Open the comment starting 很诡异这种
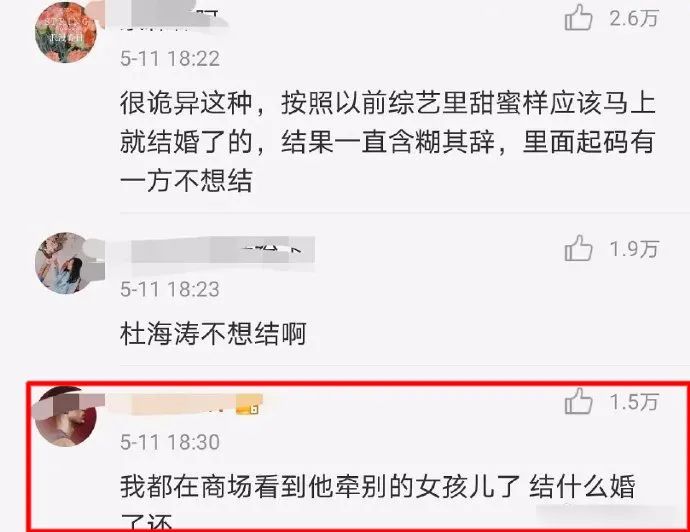Image resolution: width=690 pixels, height=532 pixels. pyautogui.click(x=388, y=142)
